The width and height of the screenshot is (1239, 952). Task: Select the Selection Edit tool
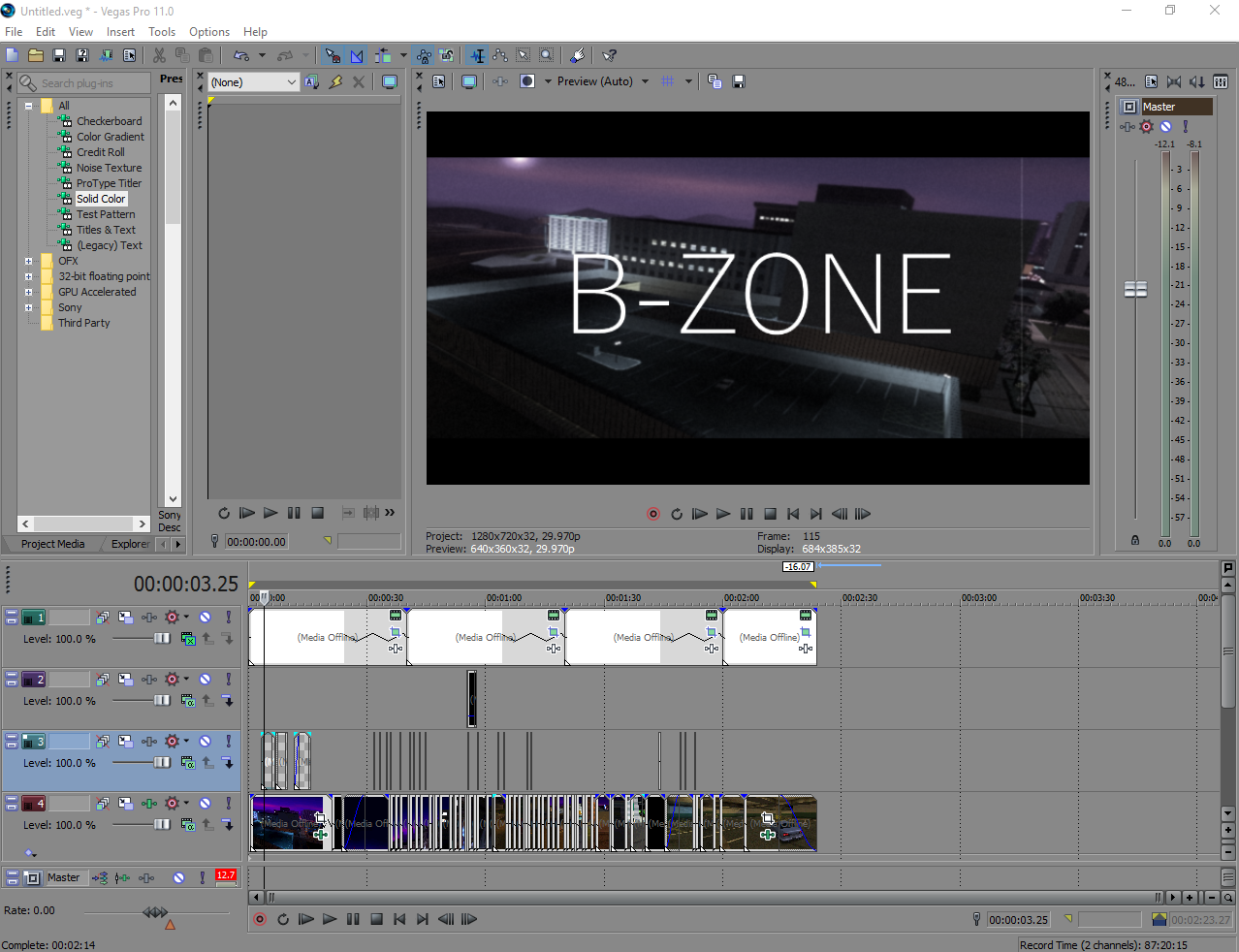[x=524, y=55]
